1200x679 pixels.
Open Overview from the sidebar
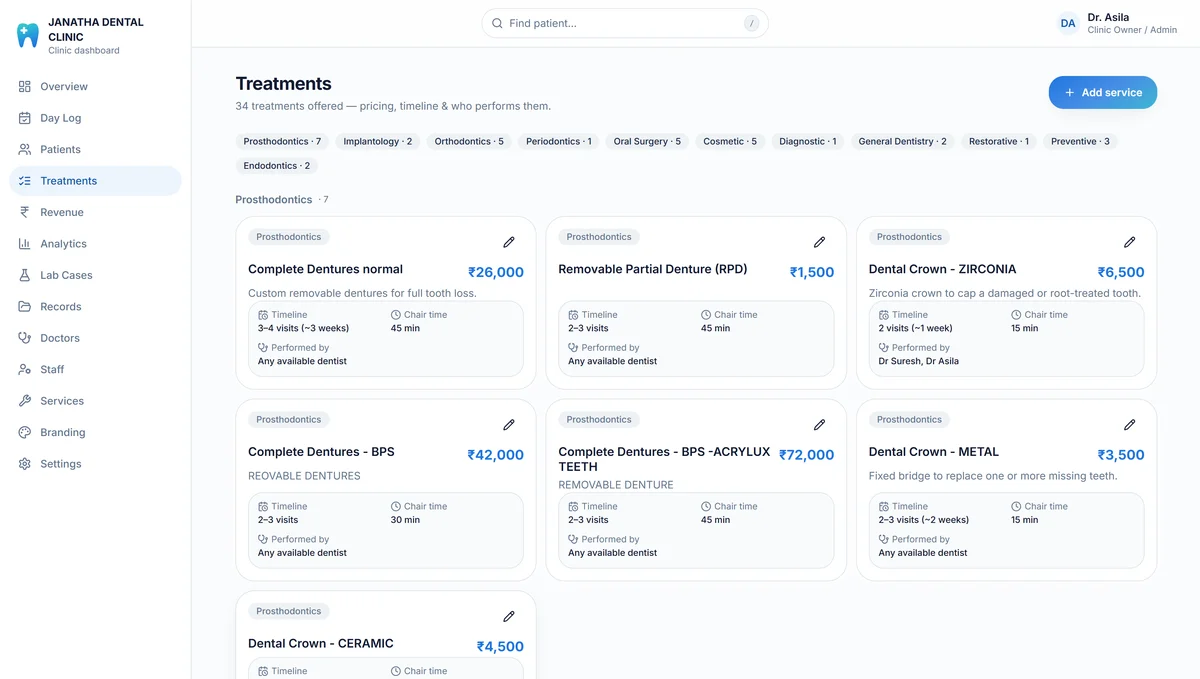[x=95, y=86]
